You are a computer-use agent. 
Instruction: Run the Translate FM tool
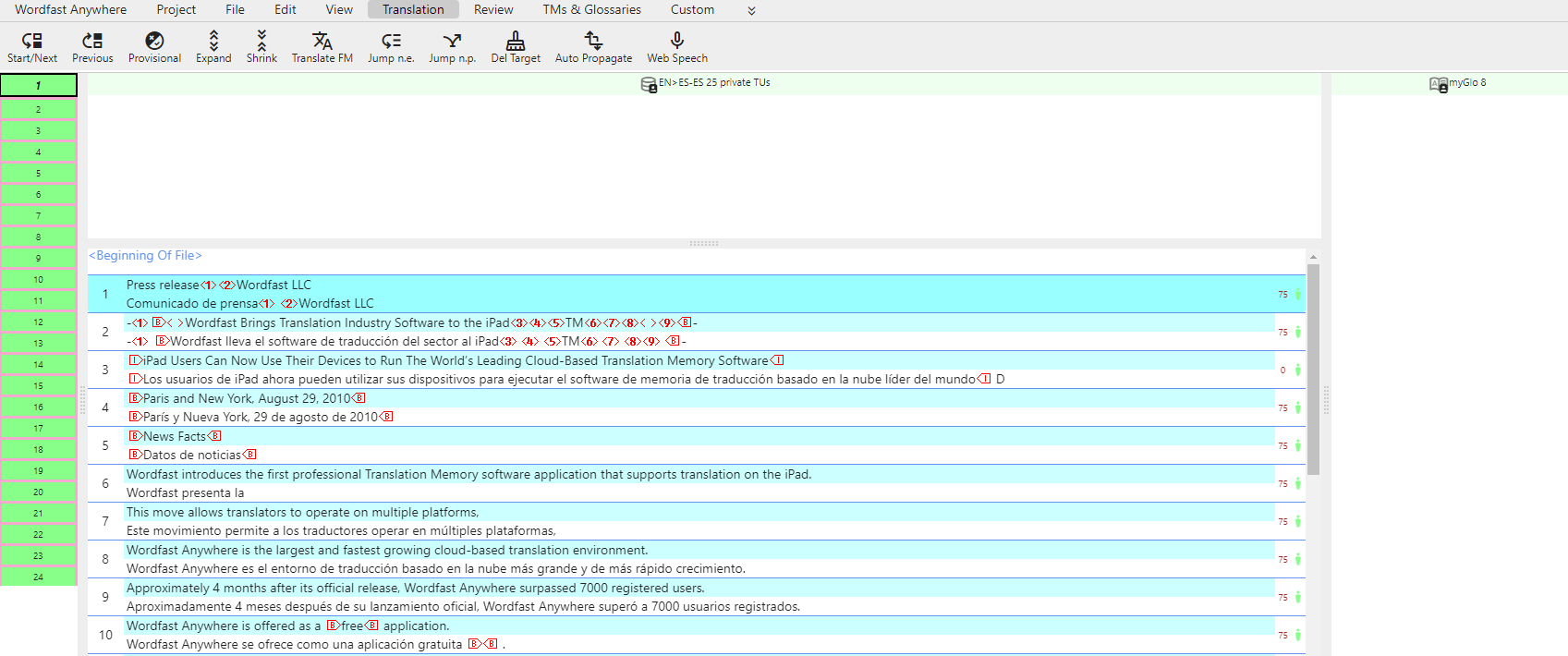pos(322,40)
